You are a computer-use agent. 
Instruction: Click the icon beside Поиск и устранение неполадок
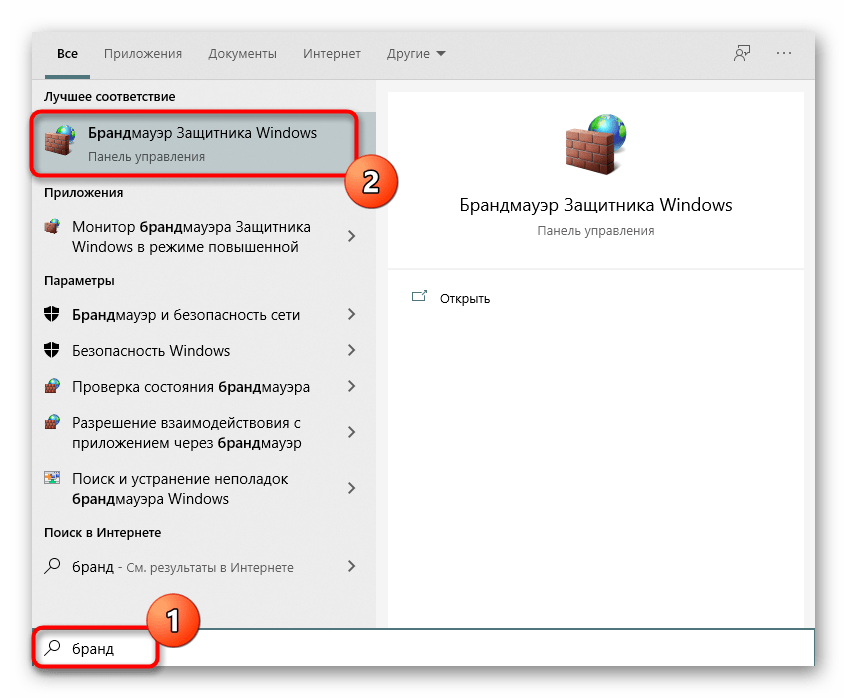tap(53, 480)
